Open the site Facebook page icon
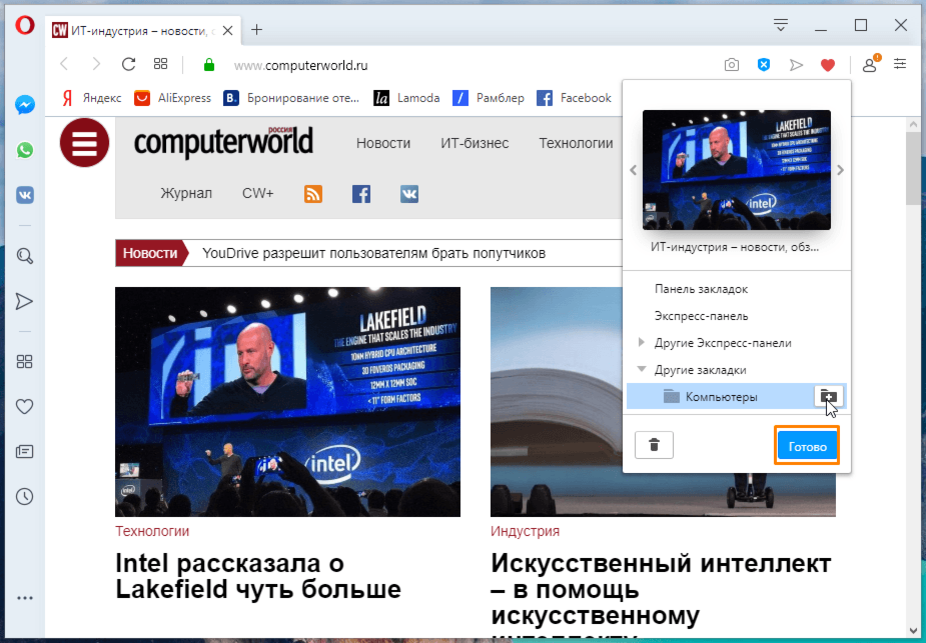This screenshot has height=643, width=926. (361, 194)
